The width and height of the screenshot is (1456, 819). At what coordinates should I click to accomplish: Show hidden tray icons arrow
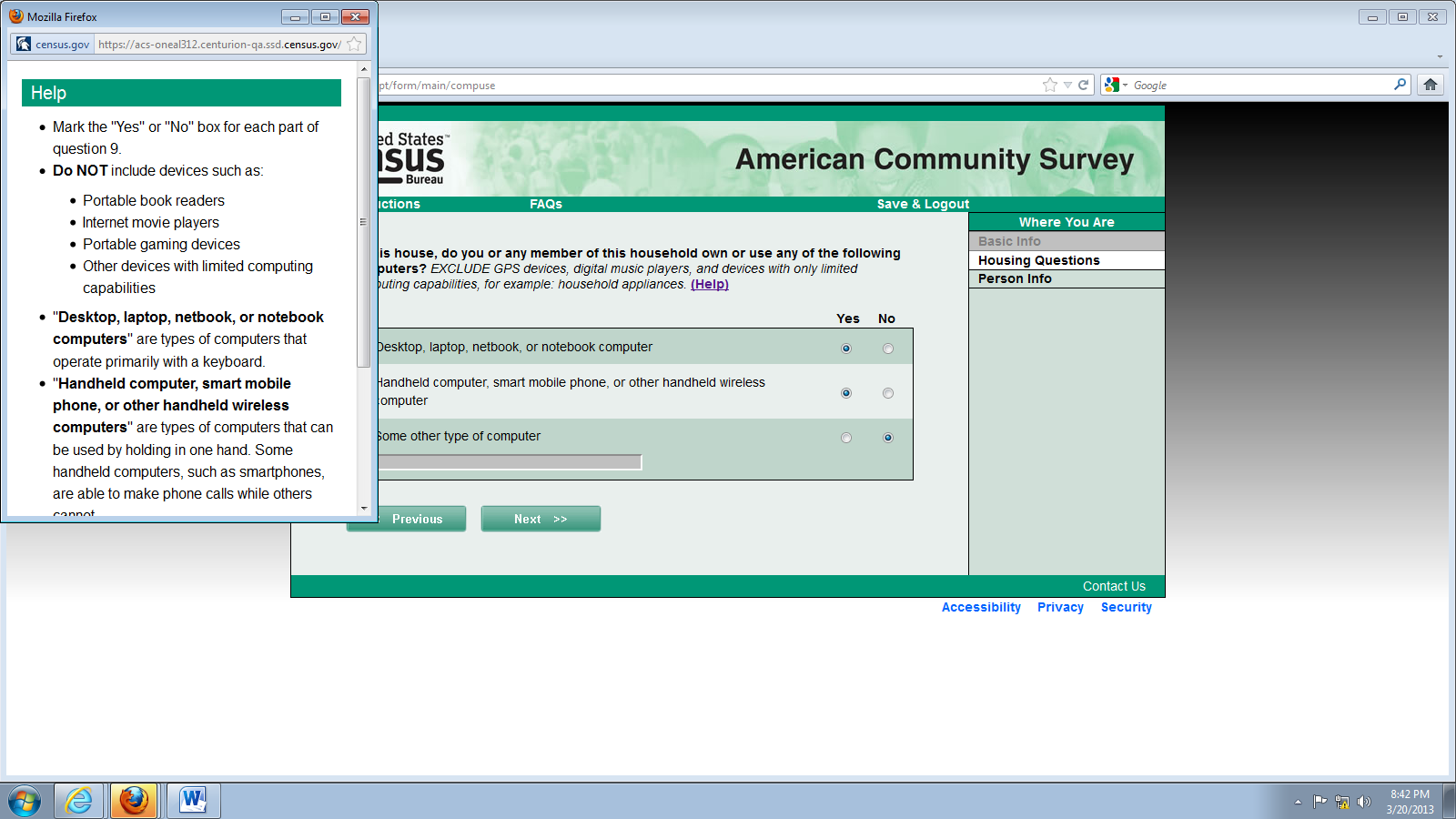coord(1298,802)
